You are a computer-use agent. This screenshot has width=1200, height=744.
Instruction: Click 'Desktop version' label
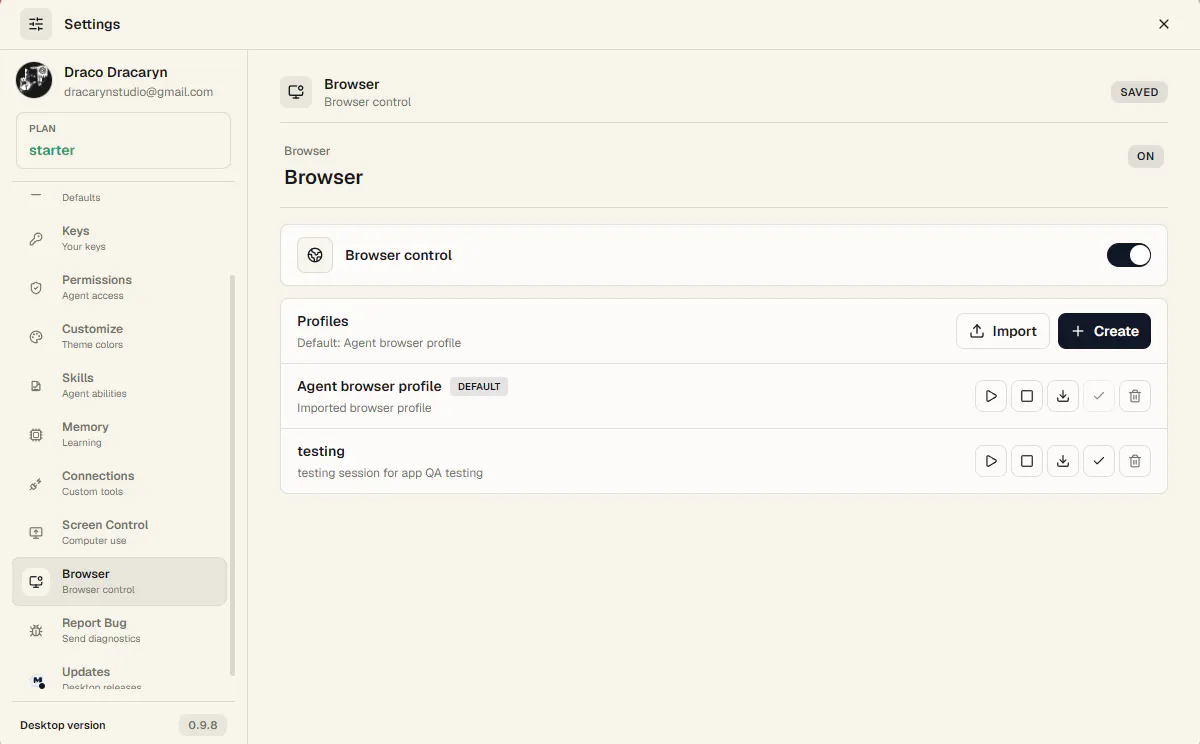click(x=62, y=725)
